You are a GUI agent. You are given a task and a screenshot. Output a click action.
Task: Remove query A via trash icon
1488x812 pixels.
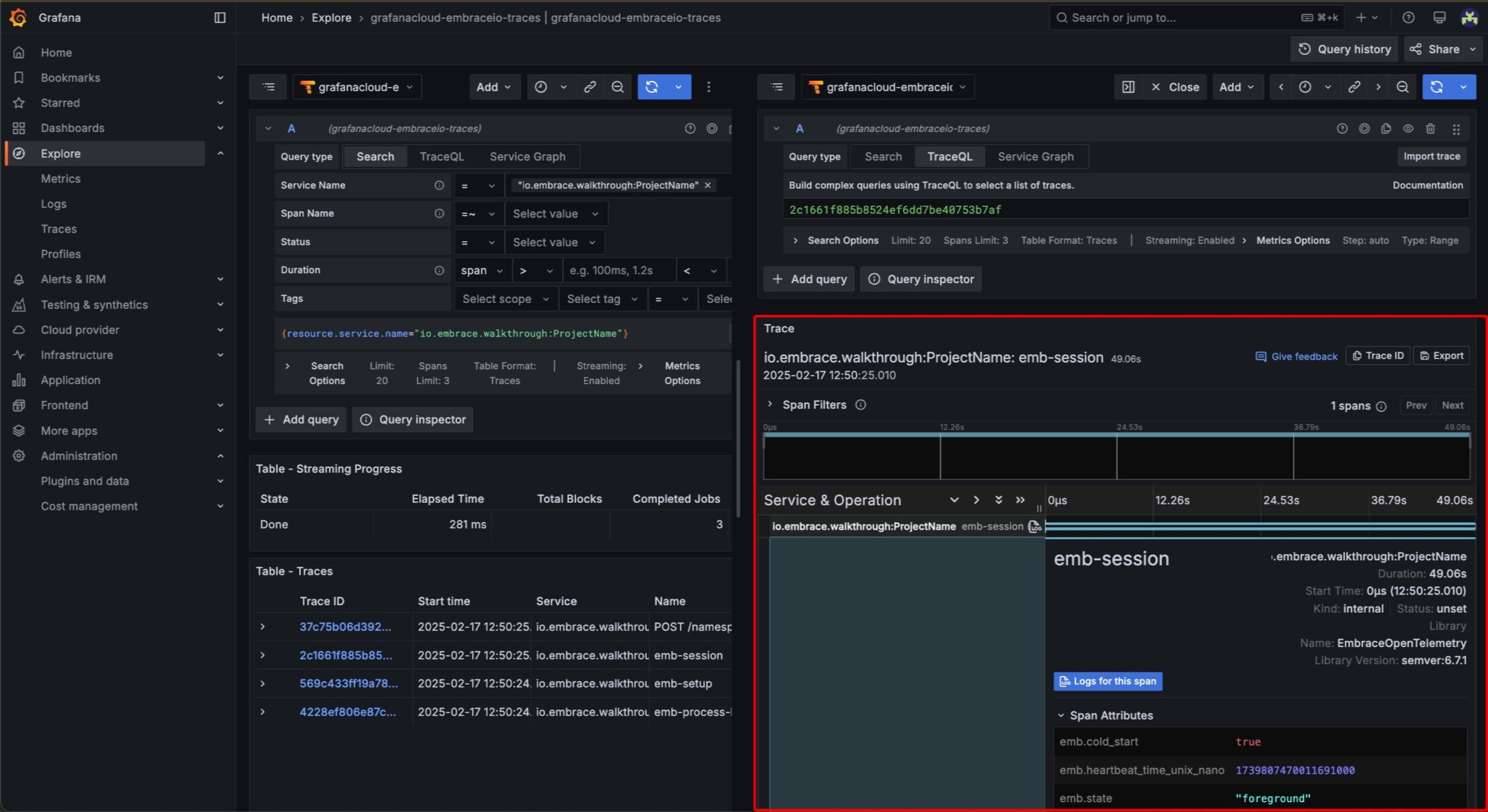point(1430,128)
